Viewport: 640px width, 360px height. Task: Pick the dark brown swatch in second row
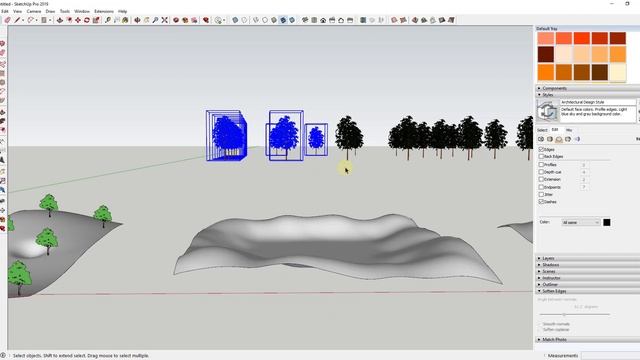point(546,54)
